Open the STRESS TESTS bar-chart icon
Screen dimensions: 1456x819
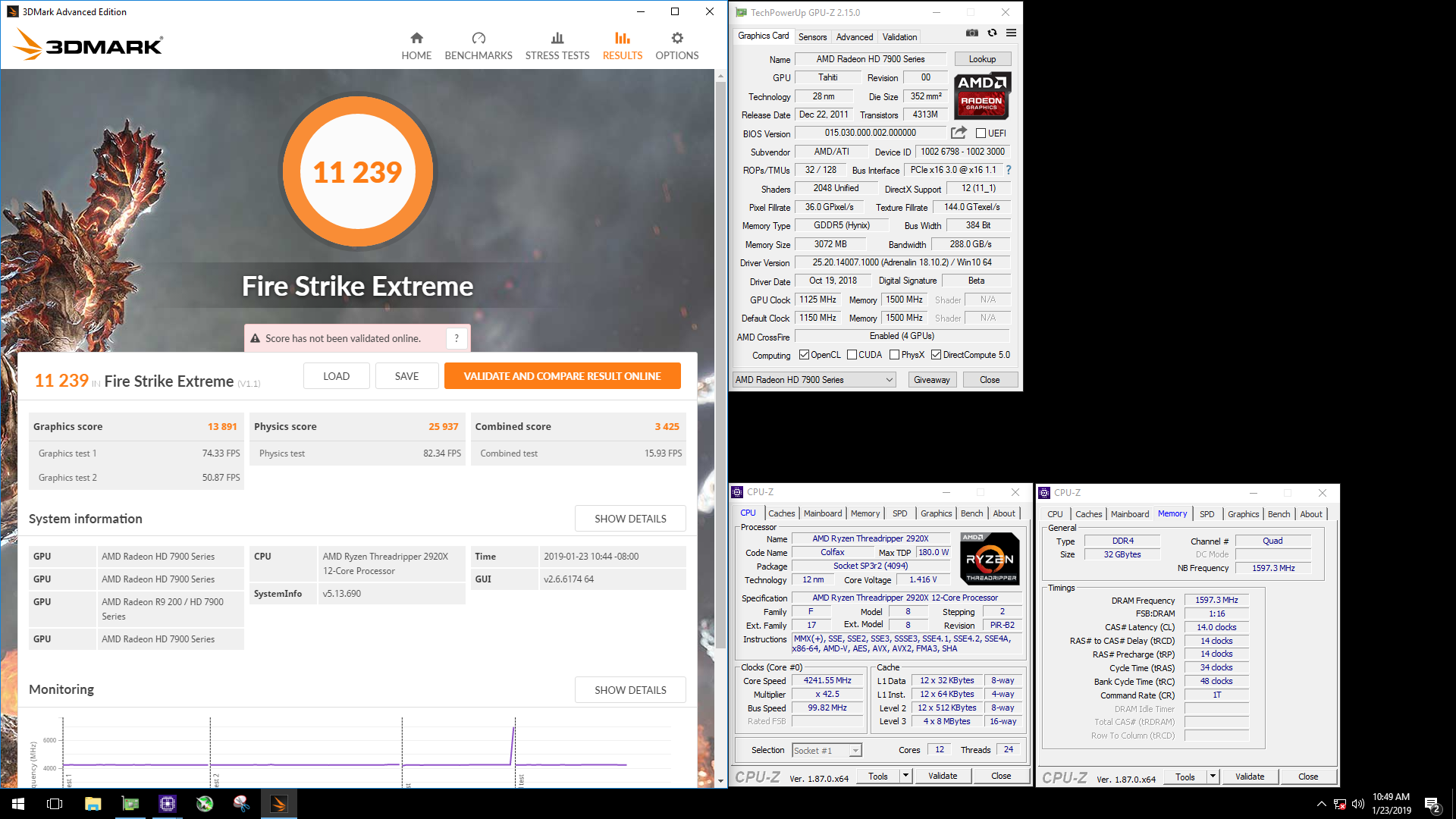557,38
